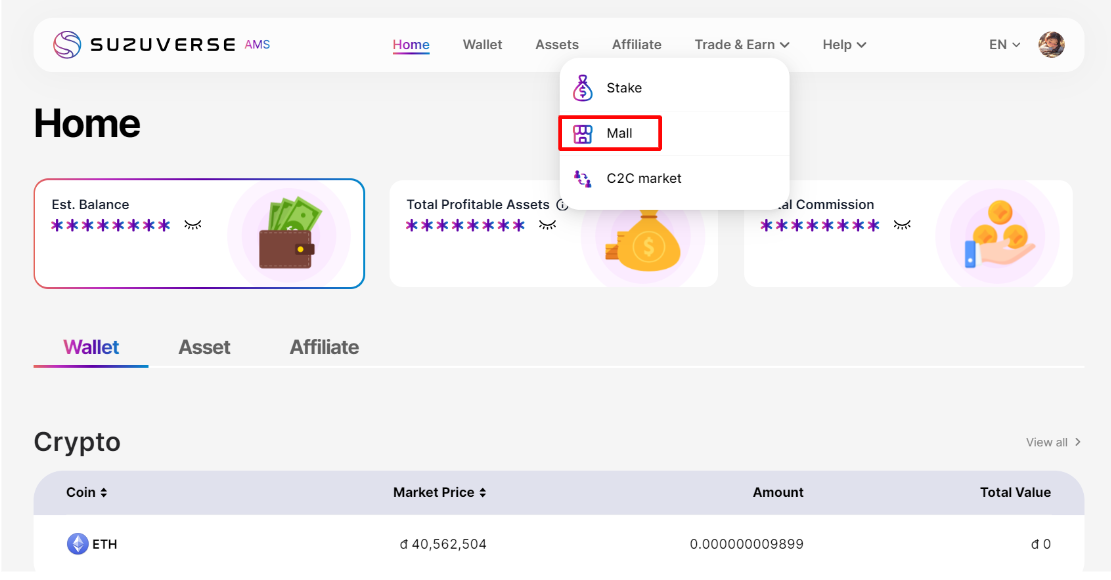This screenshot has height=580, width=1111.
Task: Sort the table by Market Price
Action: 439,492
